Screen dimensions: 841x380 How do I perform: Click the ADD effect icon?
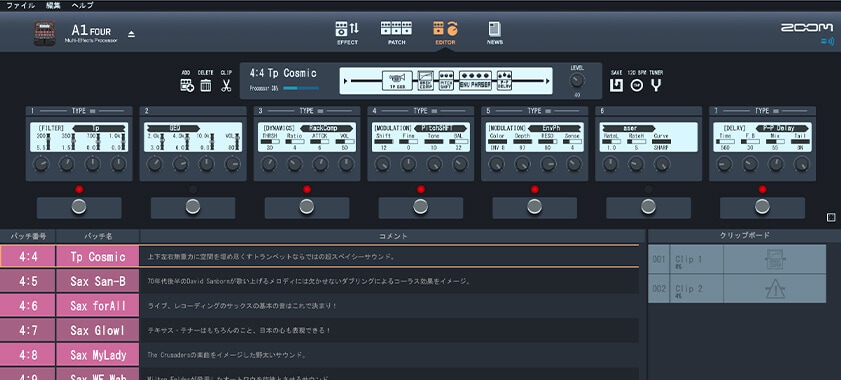(x=187, y=85)
